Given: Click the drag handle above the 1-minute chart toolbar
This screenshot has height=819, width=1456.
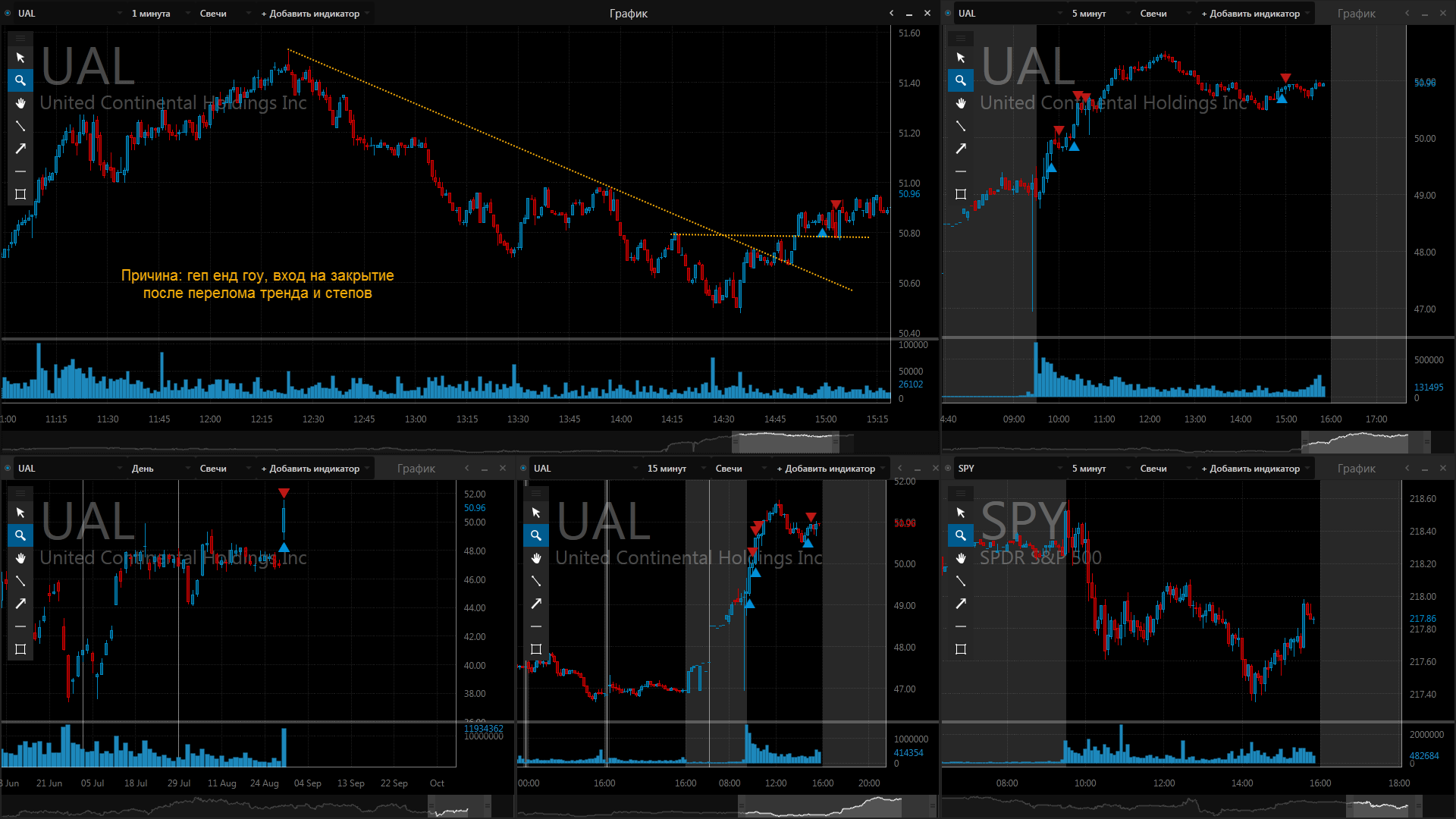Looking at the screenshot, I should 20,38.
